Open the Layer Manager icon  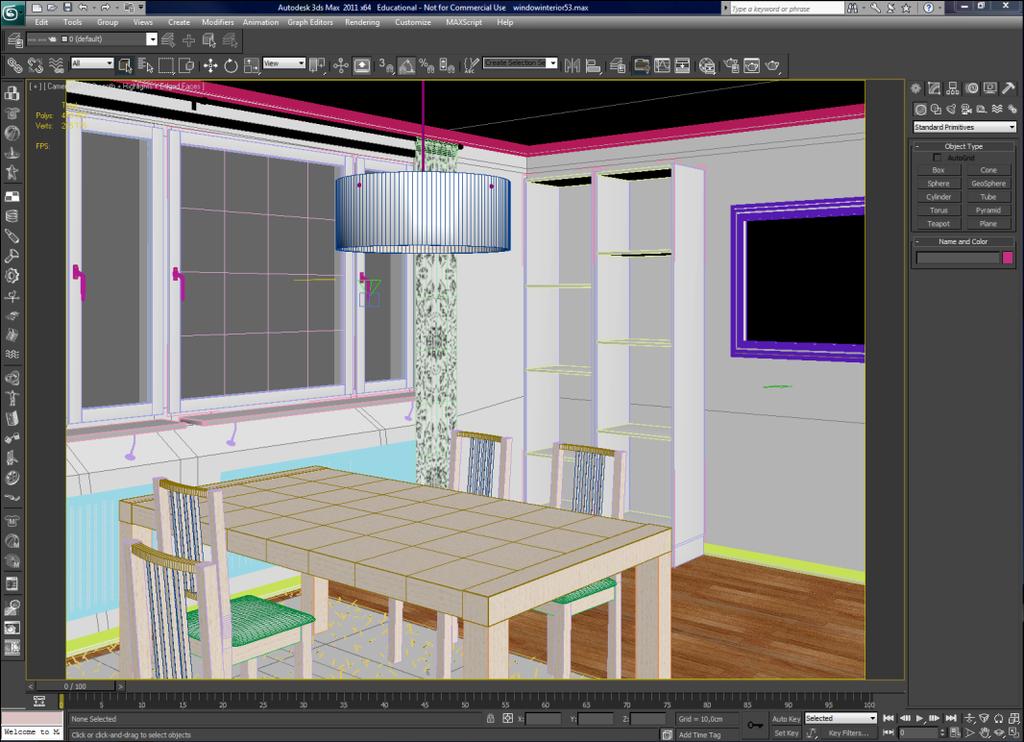[618, 65]
